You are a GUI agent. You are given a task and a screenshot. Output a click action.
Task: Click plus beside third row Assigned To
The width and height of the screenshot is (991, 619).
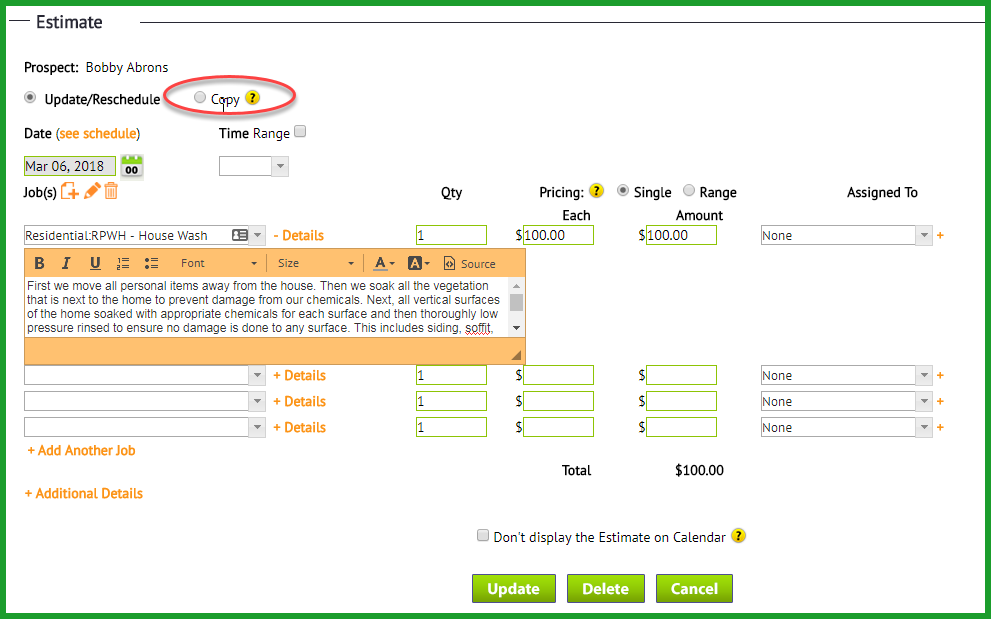click(x=940, y=401)
